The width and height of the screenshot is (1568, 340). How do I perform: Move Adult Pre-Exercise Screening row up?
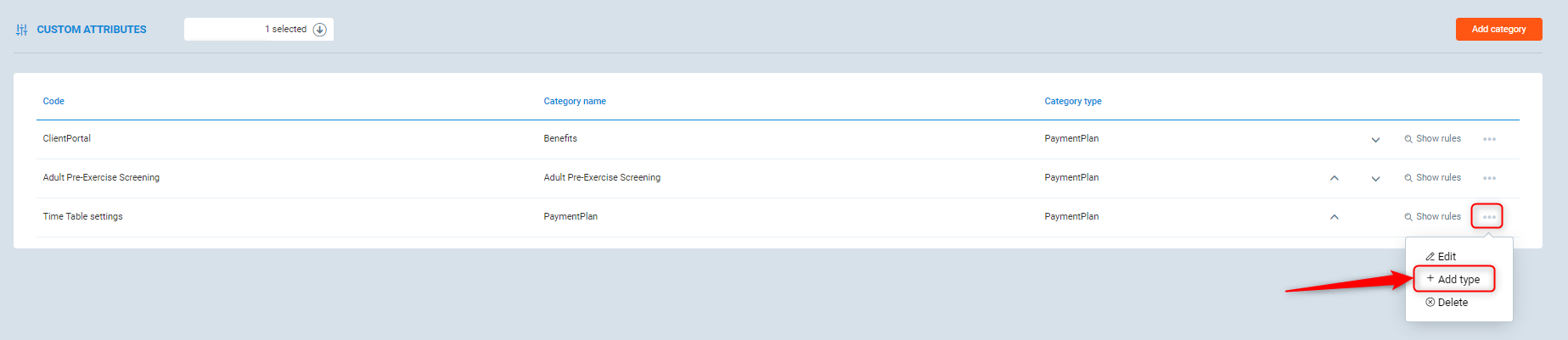click(1334, 178)
